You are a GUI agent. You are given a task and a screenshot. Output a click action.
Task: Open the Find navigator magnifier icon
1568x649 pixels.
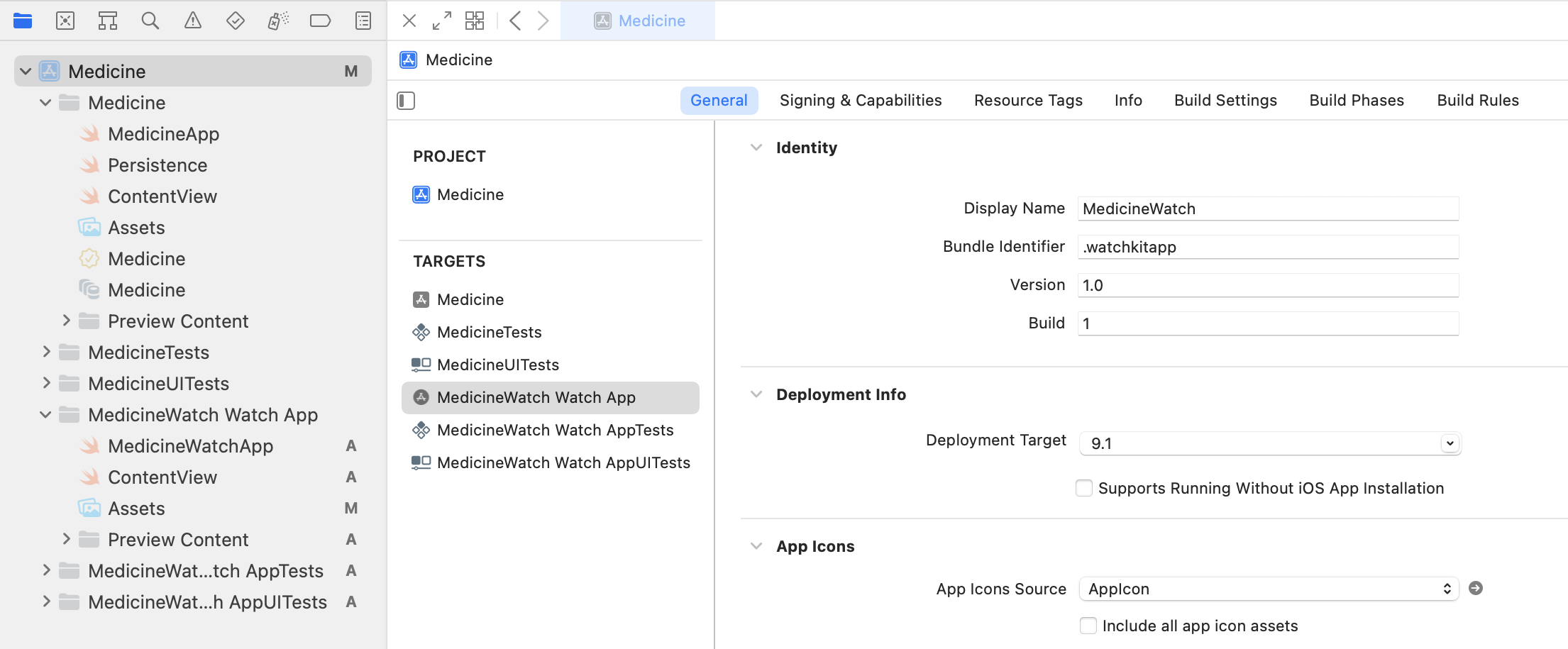click(150, 21)
